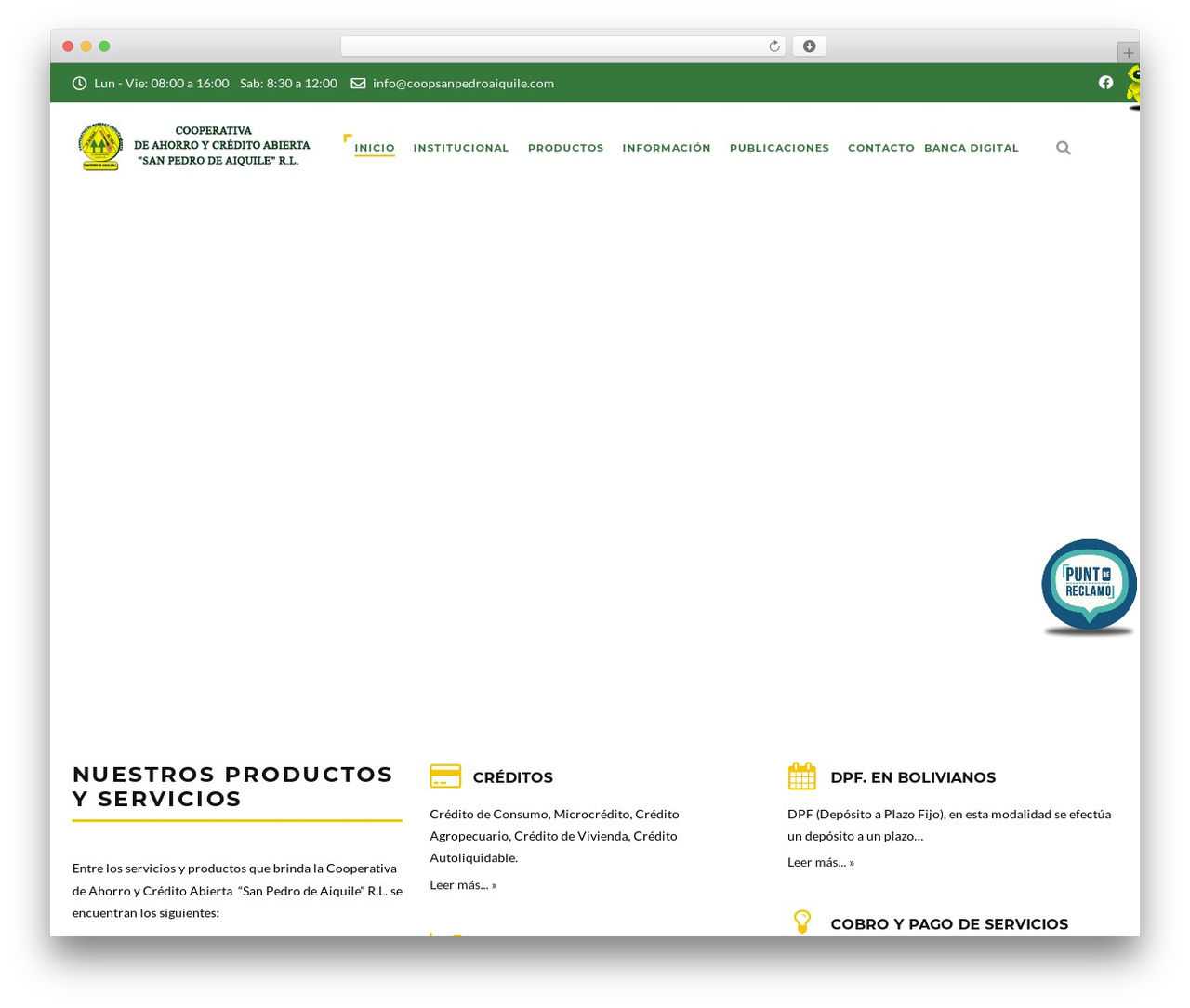The image size is (1190, 1008).
Task: Click Leer más under Créditos
Action: 463,885
